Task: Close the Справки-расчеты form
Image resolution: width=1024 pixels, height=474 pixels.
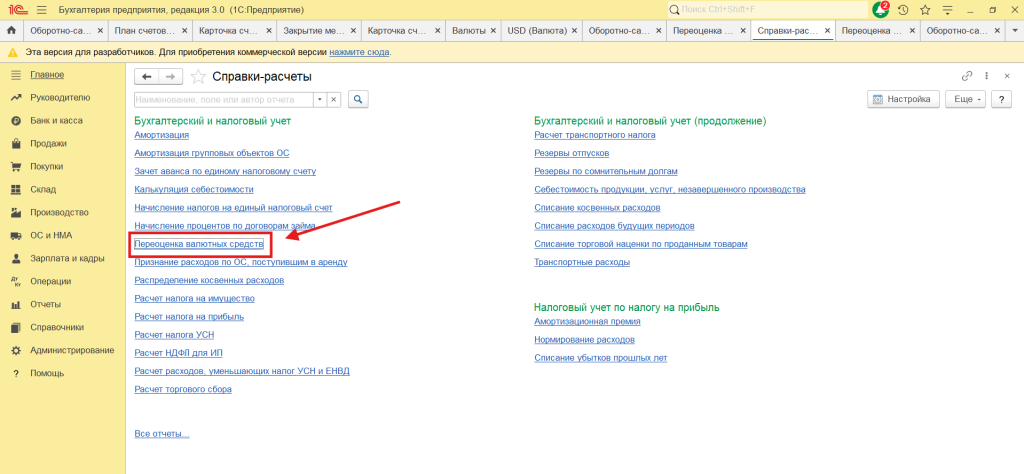Action: (x=1006, y=76)
